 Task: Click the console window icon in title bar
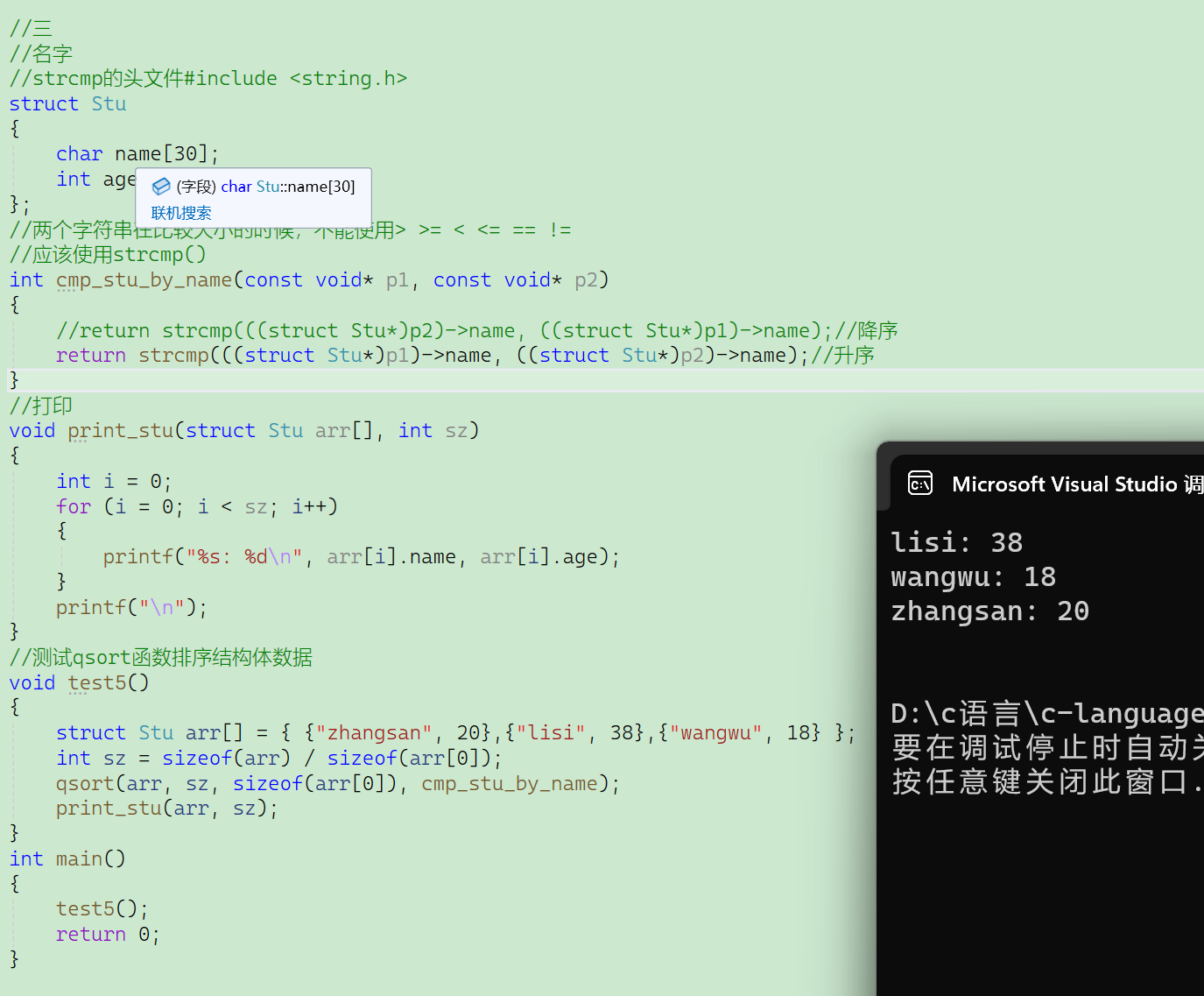[x=920, y=483]
